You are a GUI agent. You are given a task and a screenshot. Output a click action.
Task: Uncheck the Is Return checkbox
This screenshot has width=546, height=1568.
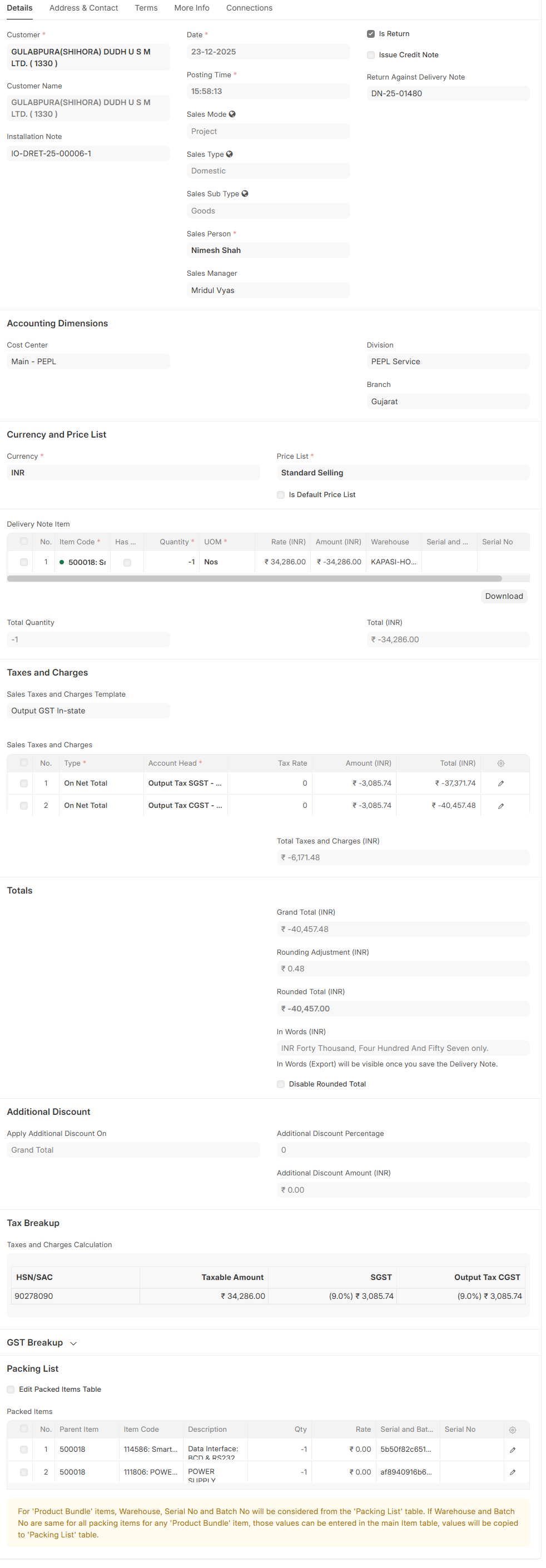tap(371, 34)
